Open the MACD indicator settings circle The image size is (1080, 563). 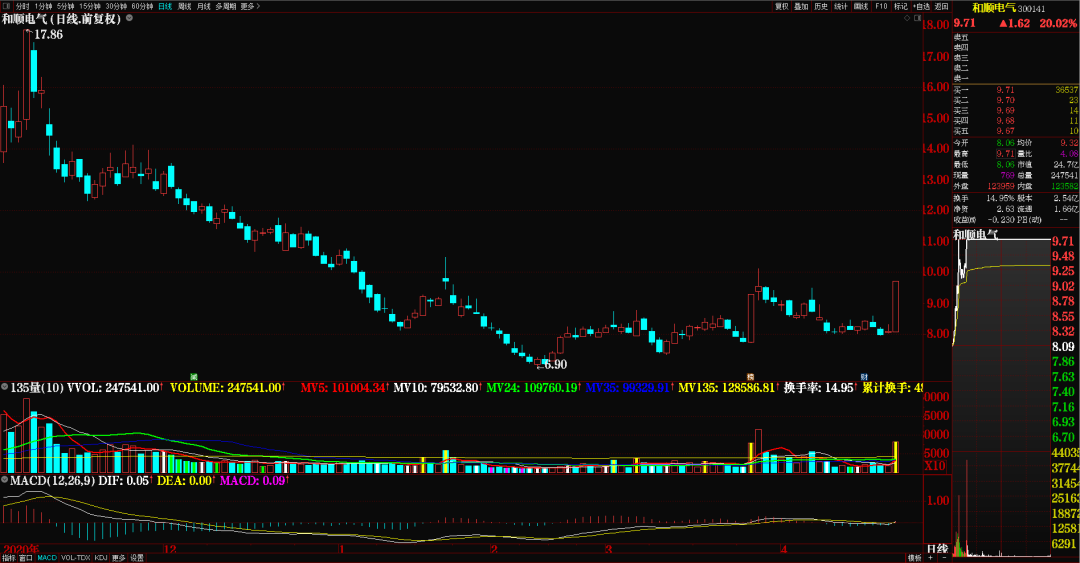[x=5, y=480]
